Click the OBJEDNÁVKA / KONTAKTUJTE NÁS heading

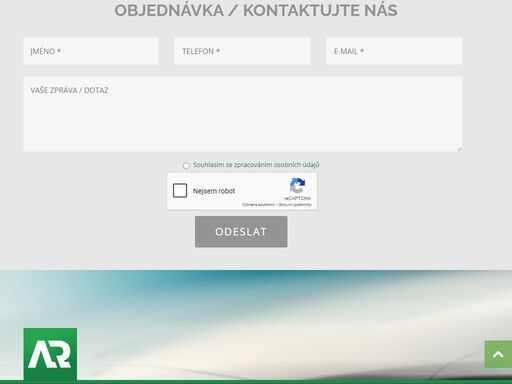point(256,10)
